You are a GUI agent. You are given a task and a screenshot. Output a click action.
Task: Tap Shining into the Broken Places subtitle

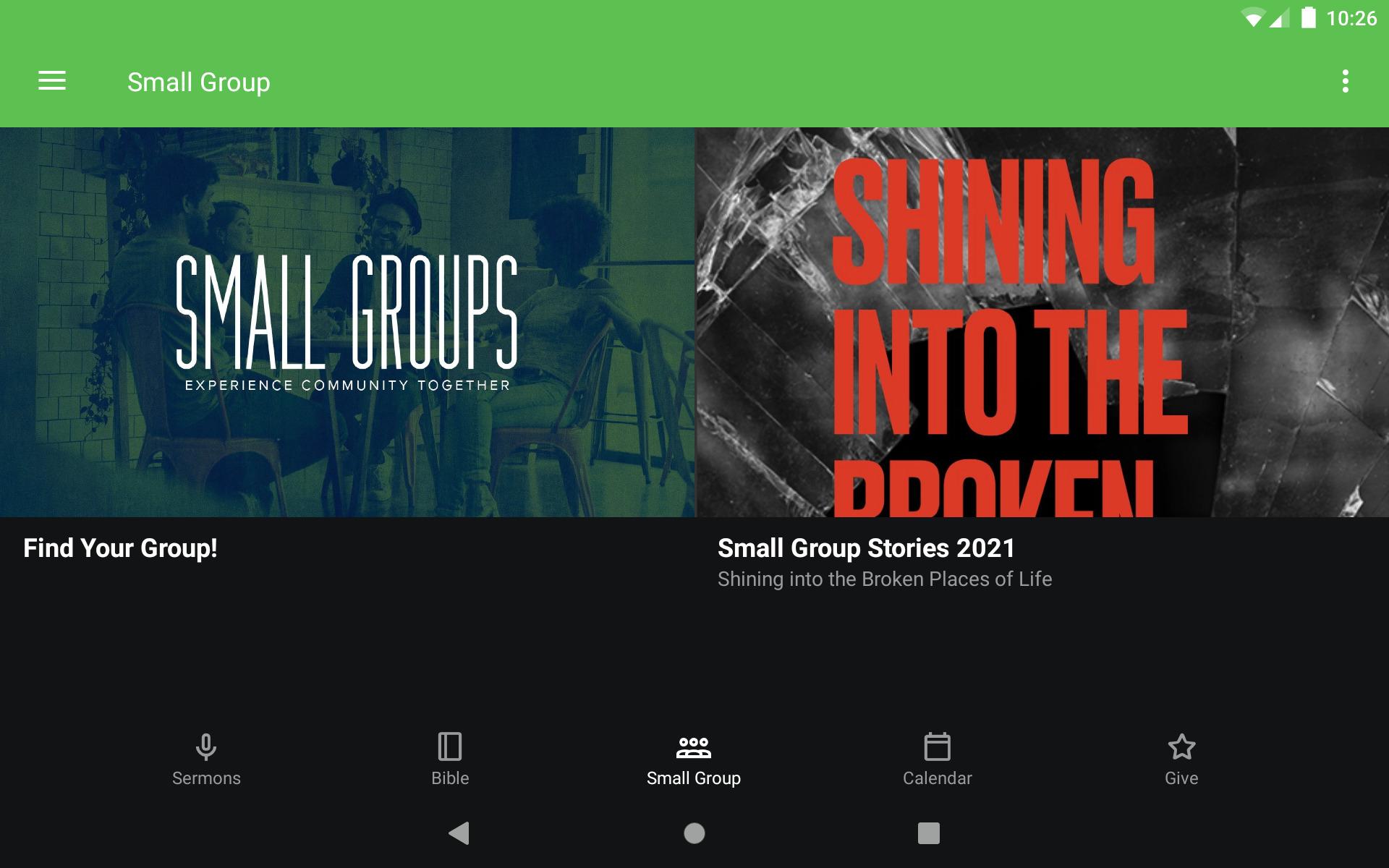pyautogui.click(x=885, y=579)
